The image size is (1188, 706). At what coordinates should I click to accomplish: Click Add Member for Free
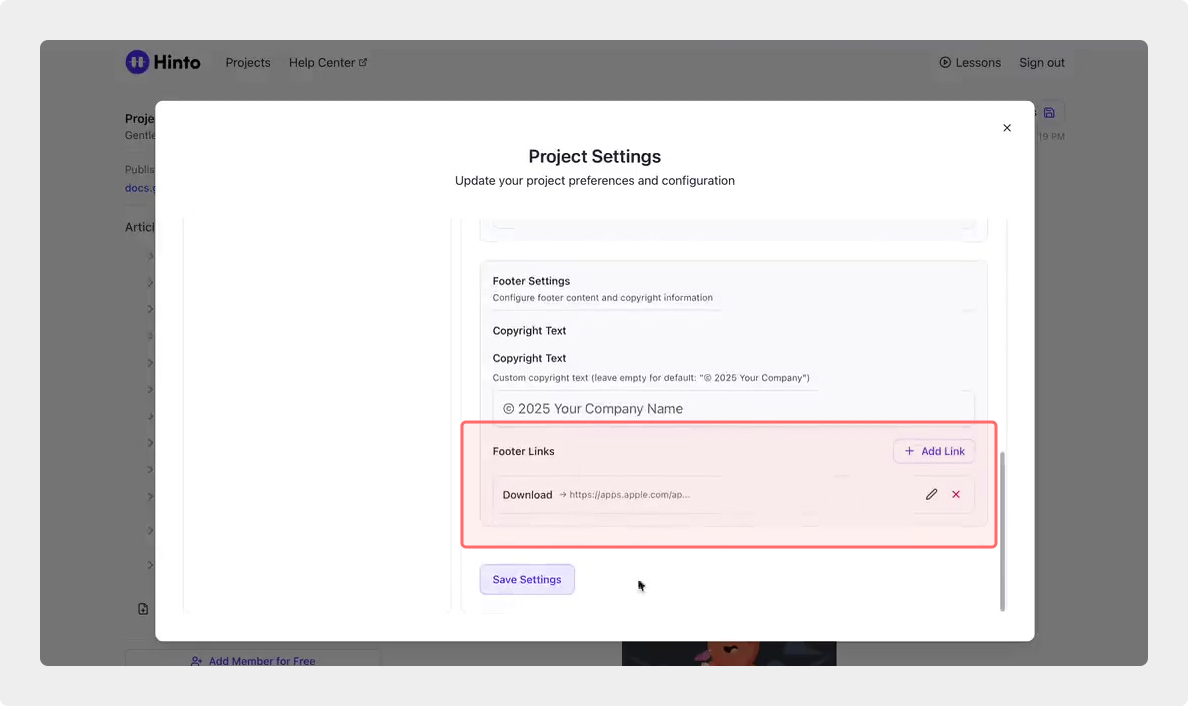point(253,660)
